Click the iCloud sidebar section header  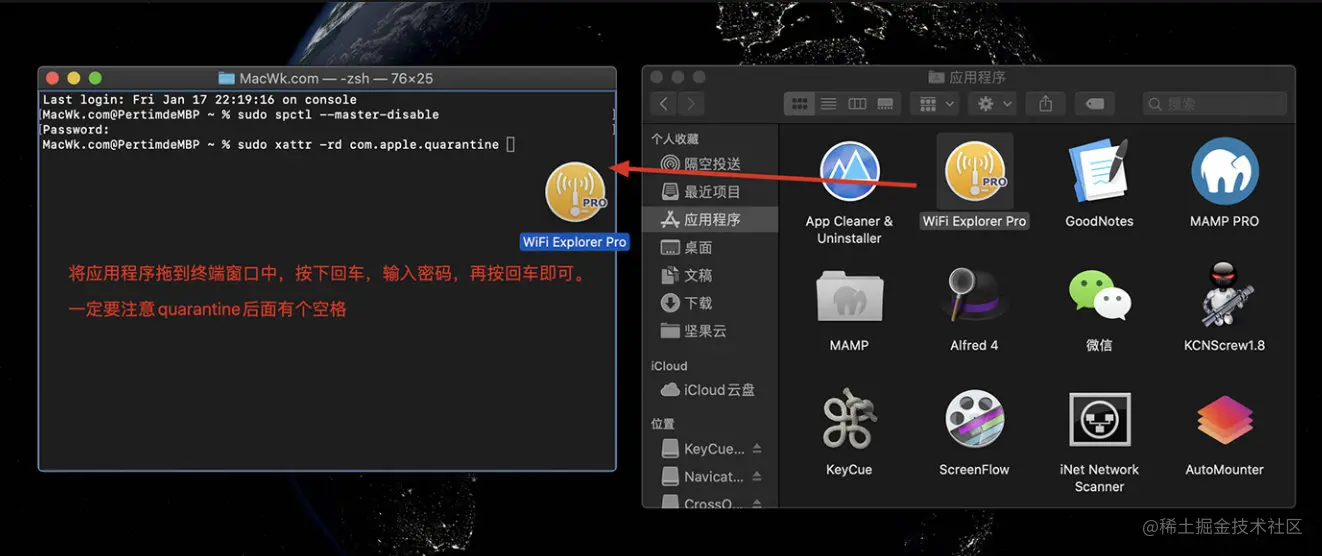pos(669,366)
